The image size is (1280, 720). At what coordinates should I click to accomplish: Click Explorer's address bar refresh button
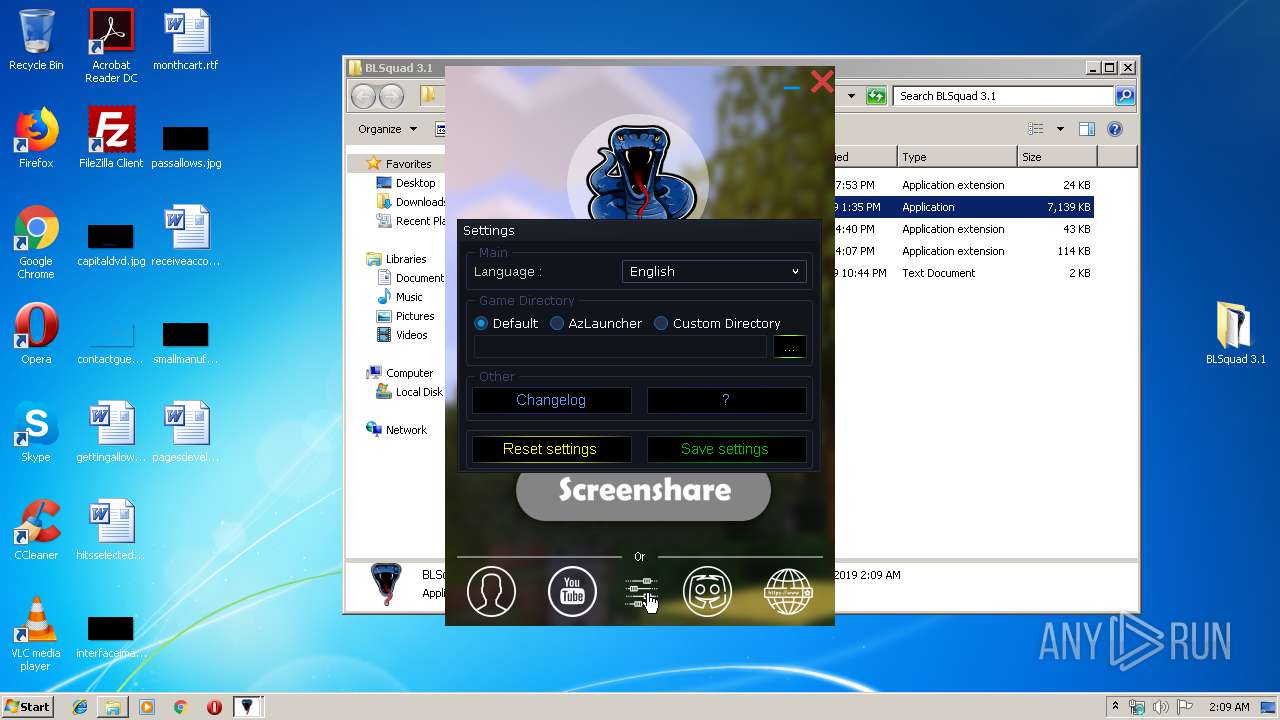[876, 96]
